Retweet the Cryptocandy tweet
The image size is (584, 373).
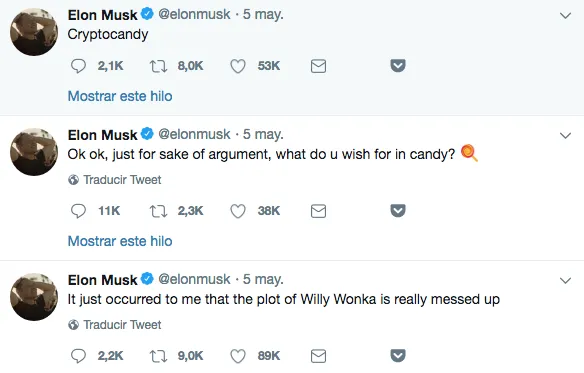click(158, 66)
